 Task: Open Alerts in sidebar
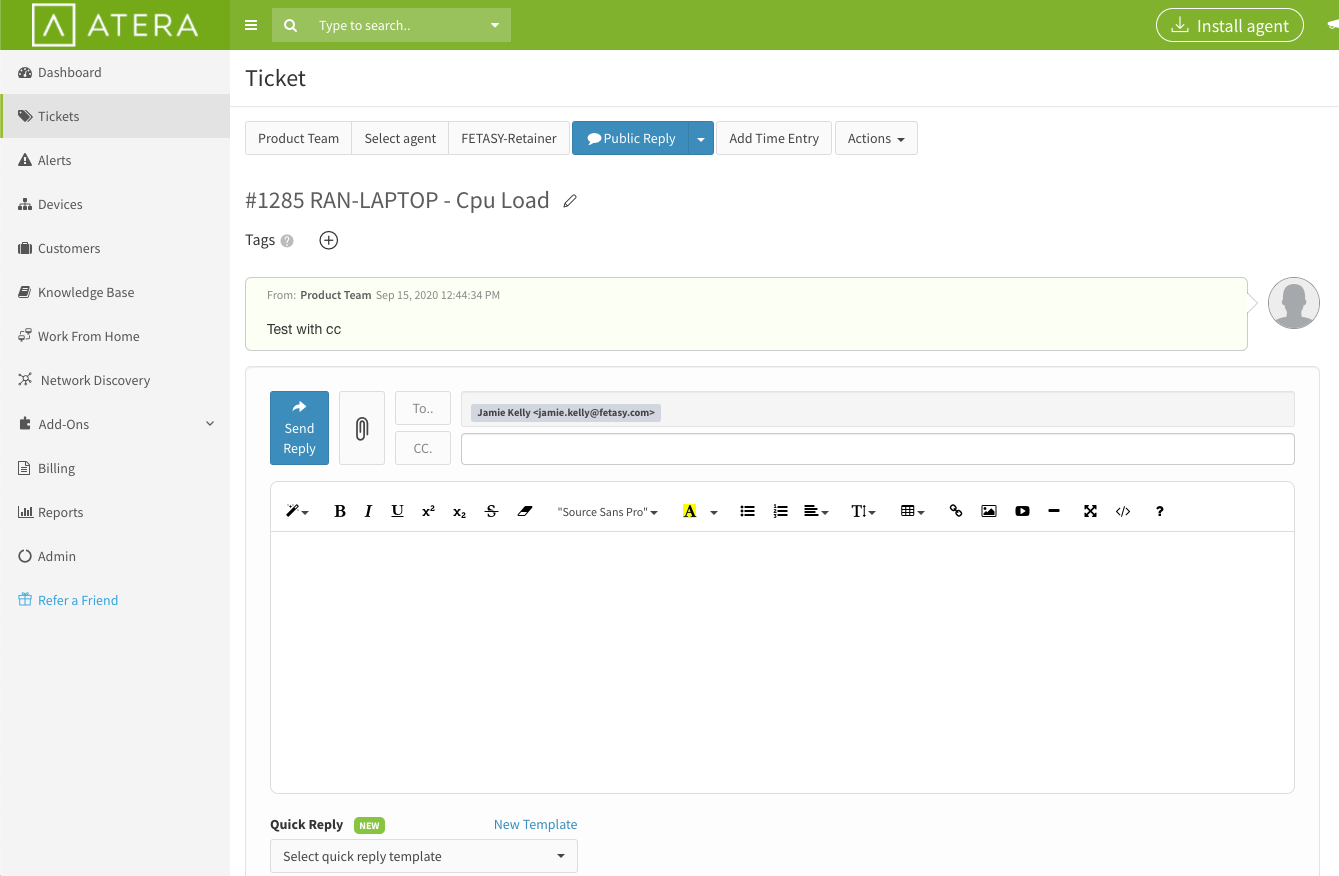[x=115, y=160]
